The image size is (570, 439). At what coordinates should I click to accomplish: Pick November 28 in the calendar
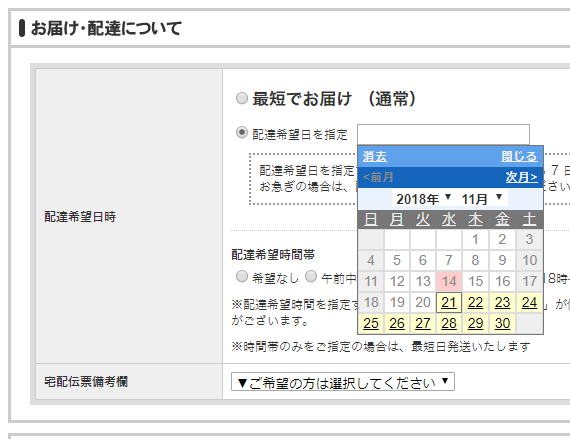click(x=449, y=323)
